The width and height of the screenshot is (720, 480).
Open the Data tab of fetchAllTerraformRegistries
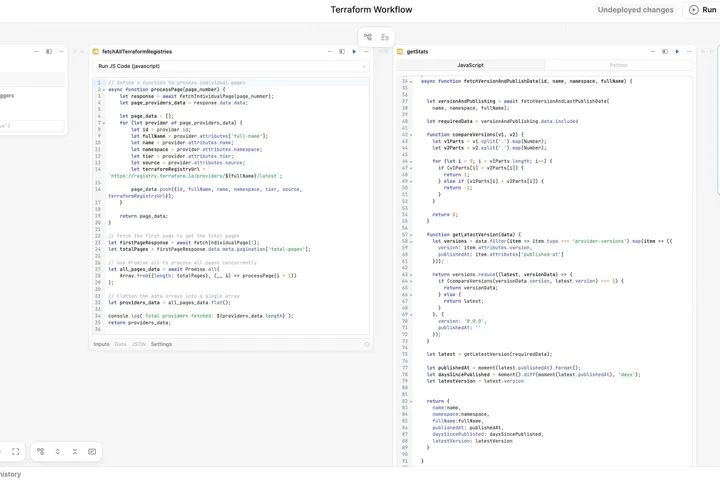click(120, 344)
